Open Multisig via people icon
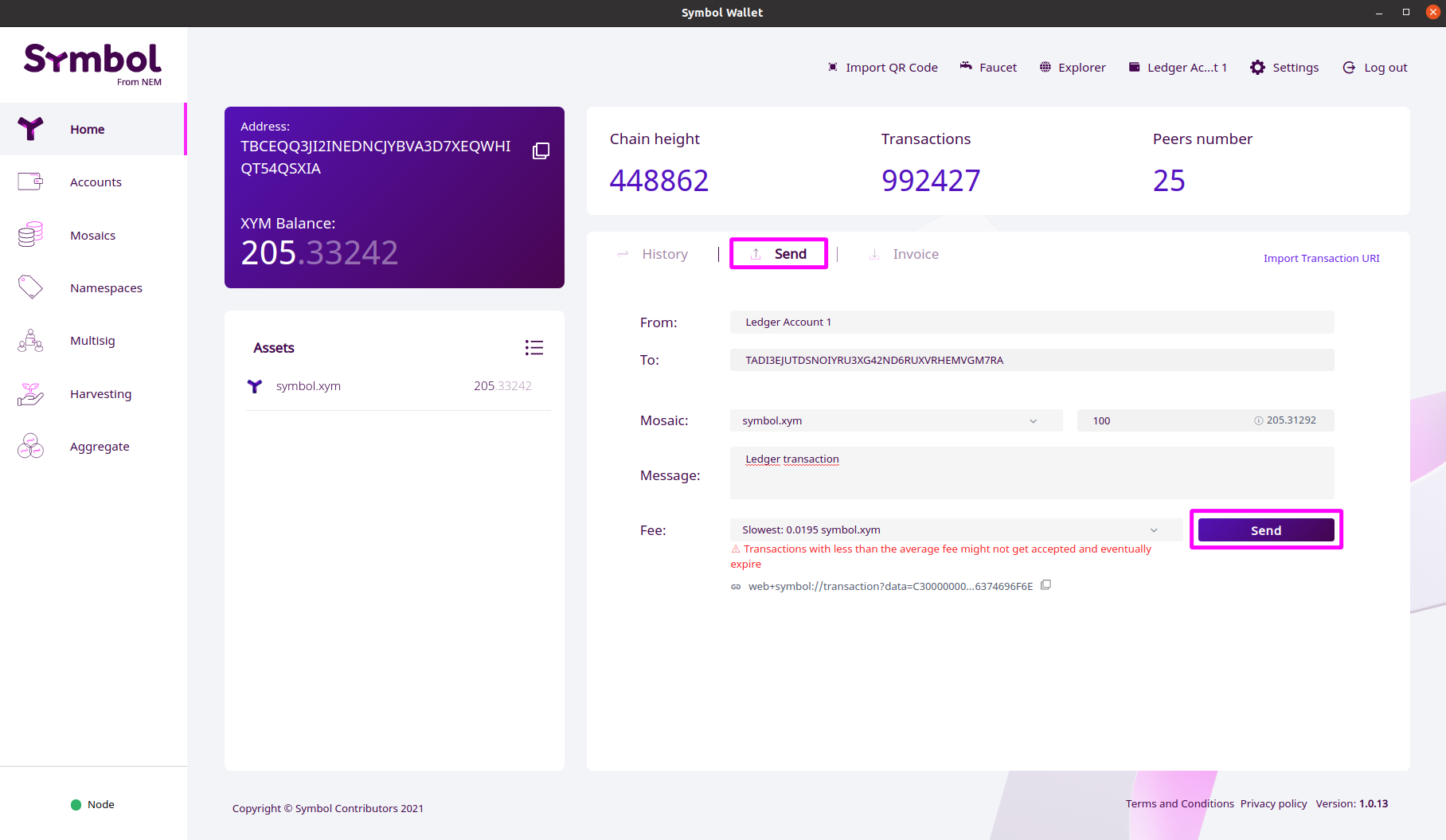1446x840 pixels. 30,341
